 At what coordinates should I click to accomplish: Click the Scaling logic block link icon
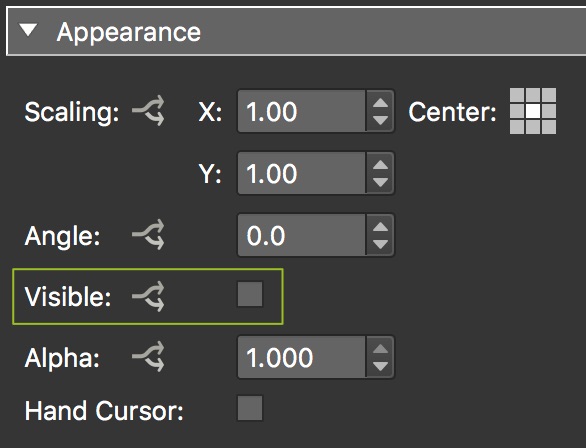click(x=148, y=111)
